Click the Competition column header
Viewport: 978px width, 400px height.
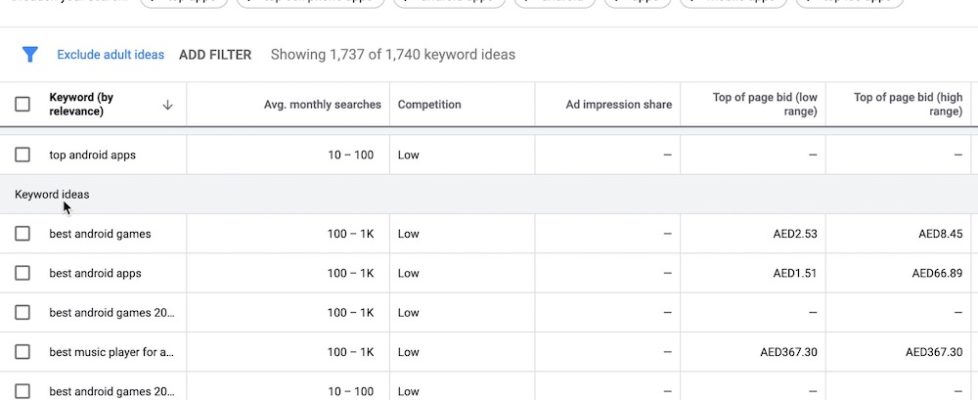[x=429, y=105]
